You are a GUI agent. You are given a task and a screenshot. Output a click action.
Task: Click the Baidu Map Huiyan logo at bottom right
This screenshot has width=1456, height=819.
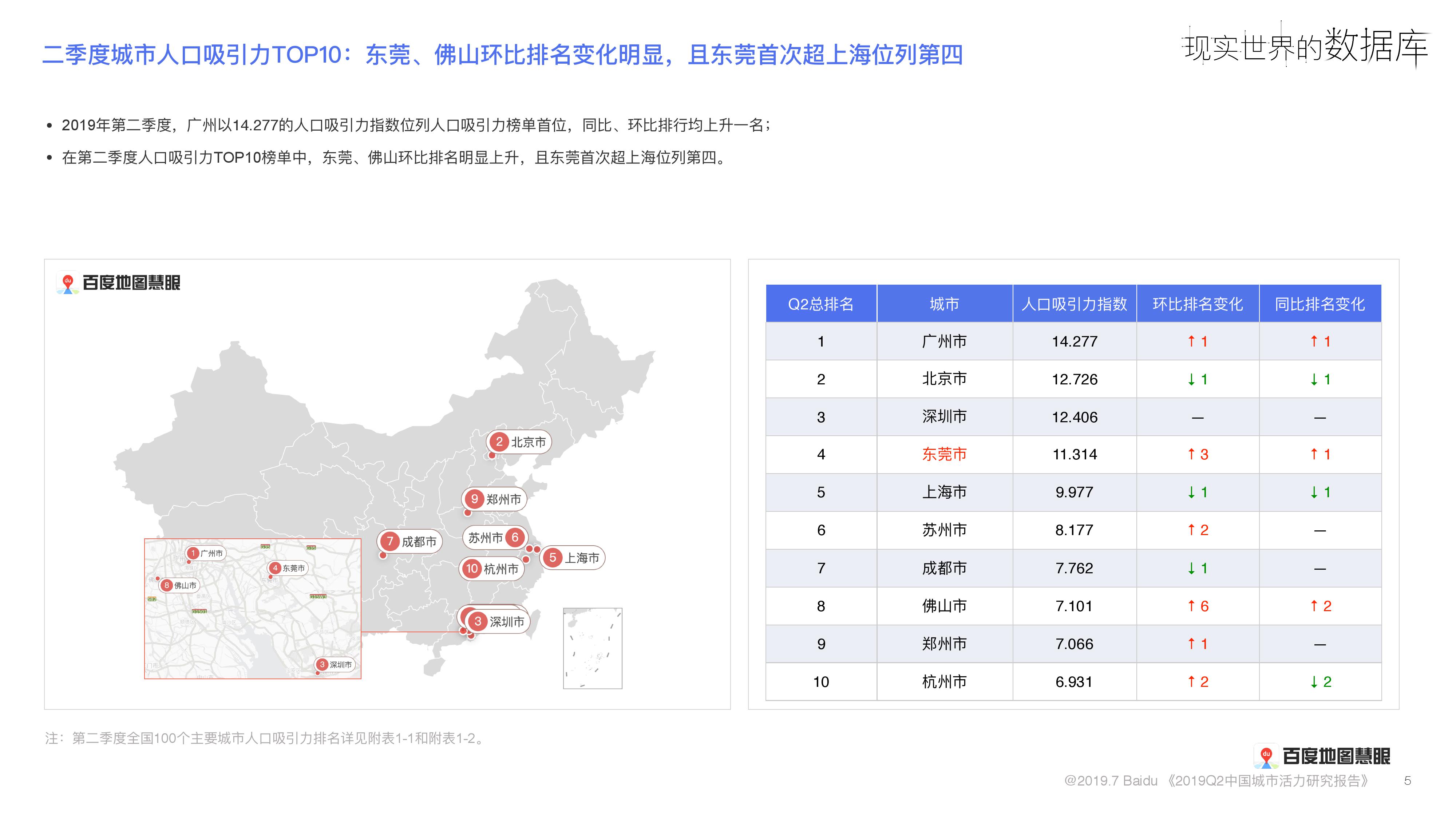click(1322, 756)
